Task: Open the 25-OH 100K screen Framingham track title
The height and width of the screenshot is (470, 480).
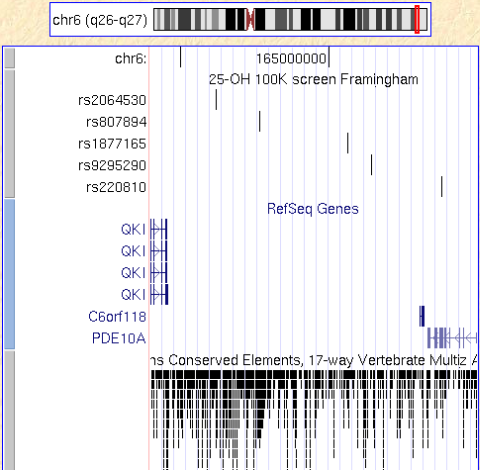Action: (313, 80)
